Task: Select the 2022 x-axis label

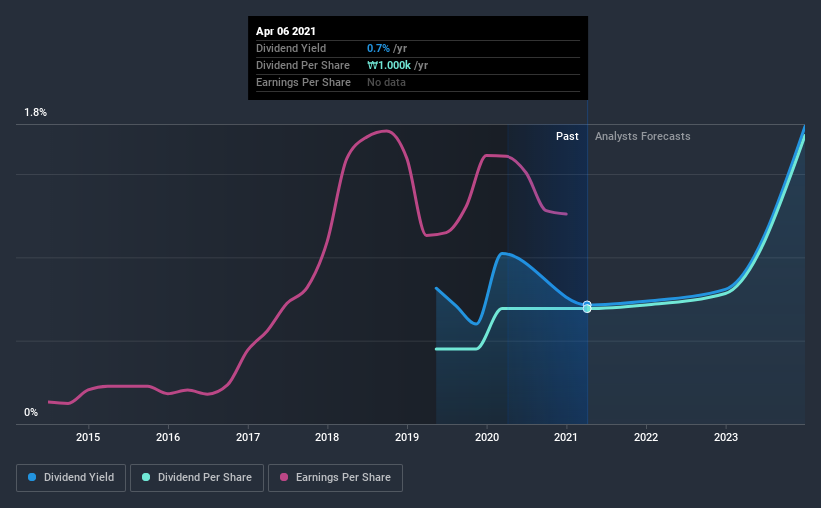Action: coord(646,437)
